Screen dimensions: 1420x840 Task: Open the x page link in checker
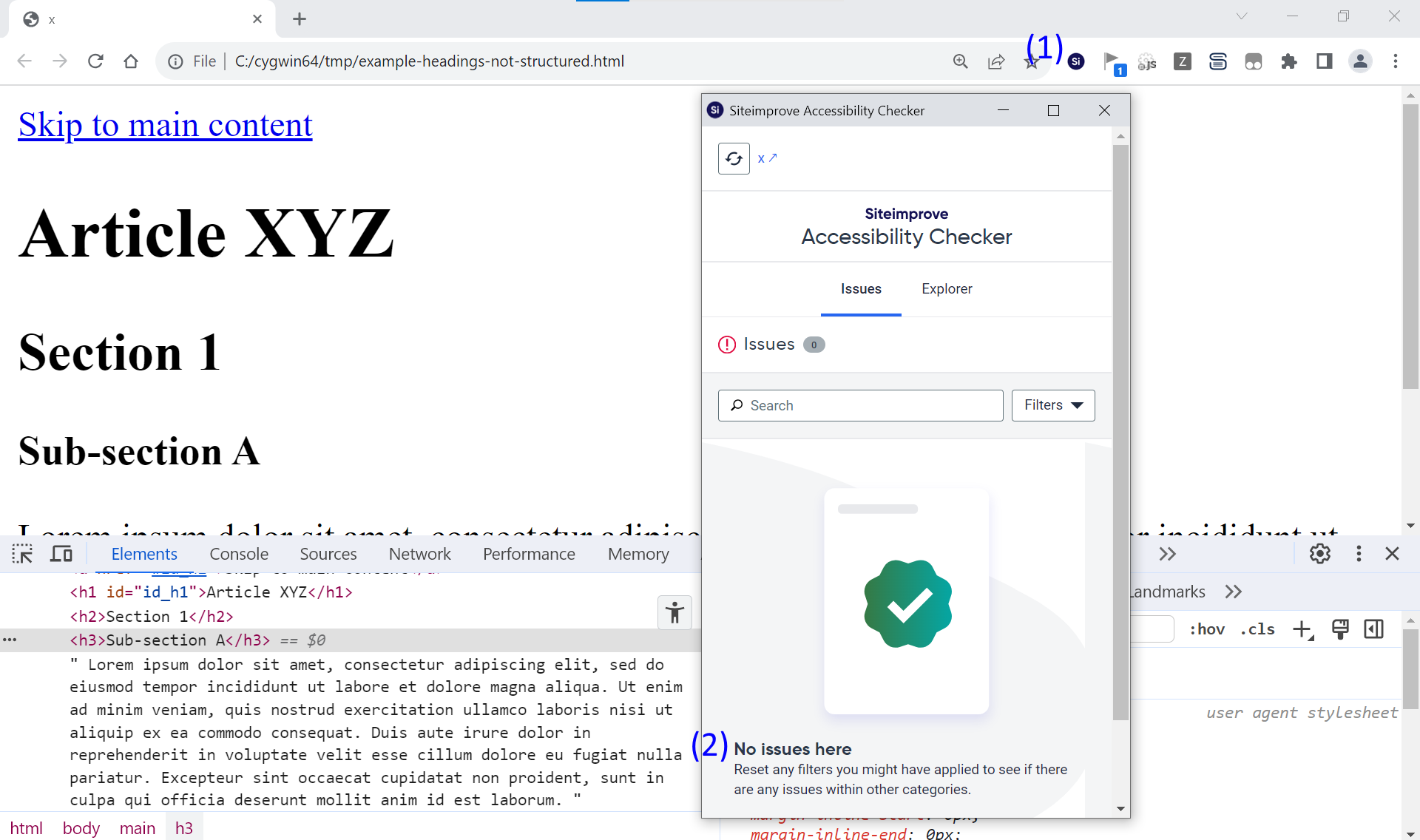(x=767, y=158)
